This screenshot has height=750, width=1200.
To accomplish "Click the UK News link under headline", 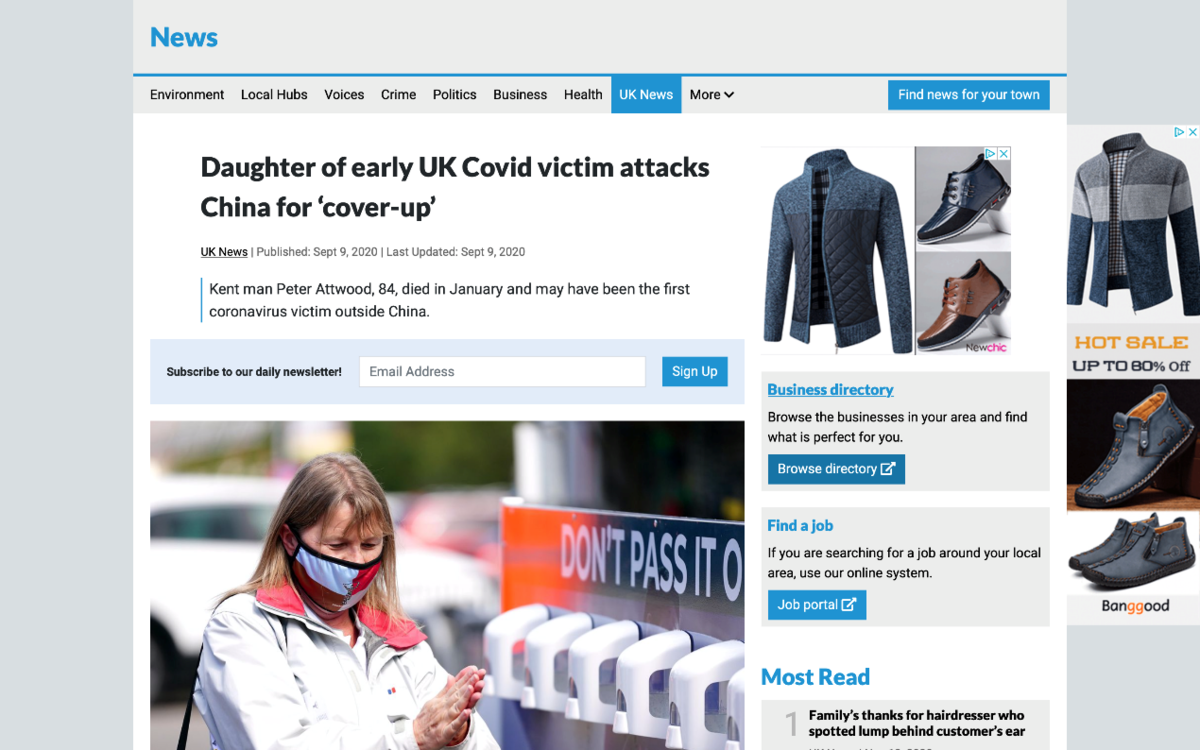I will (224, 252).
